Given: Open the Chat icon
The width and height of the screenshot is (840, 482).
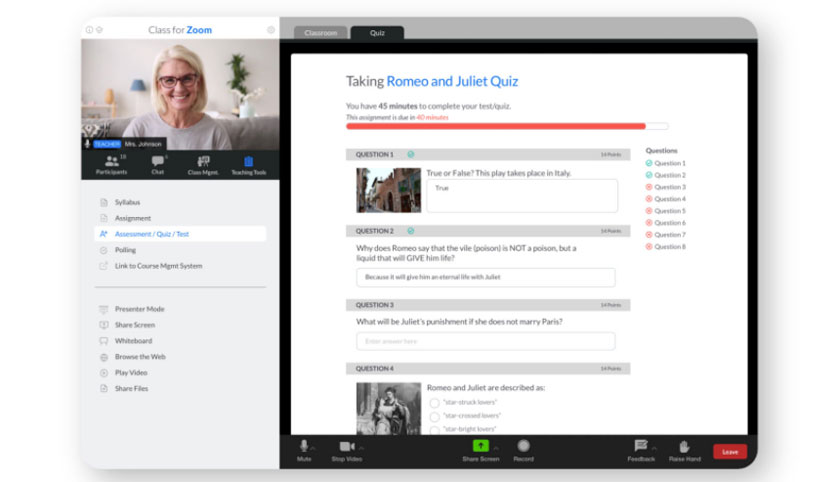Looking at the screenshot, I should [158, 161].
